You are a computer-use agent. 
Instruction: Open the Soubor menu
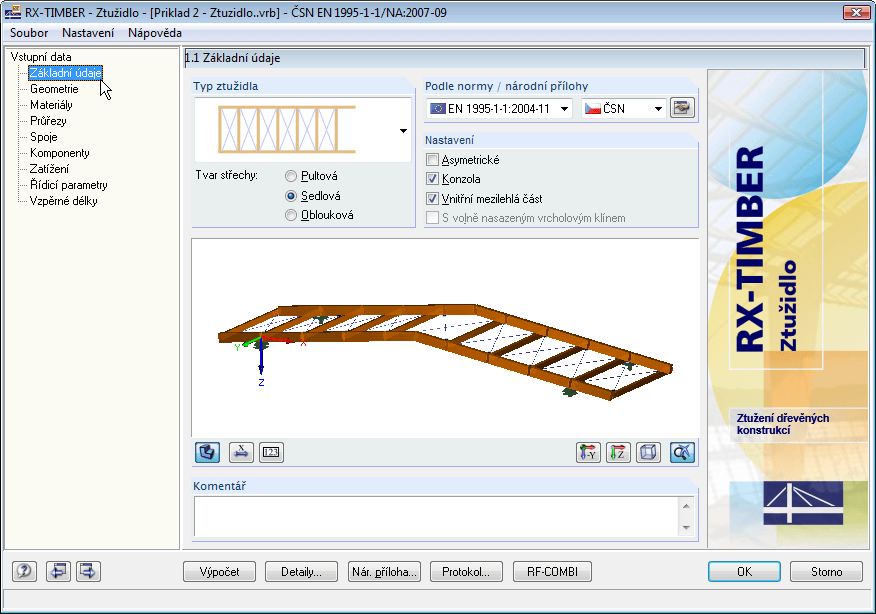(29, 33)
